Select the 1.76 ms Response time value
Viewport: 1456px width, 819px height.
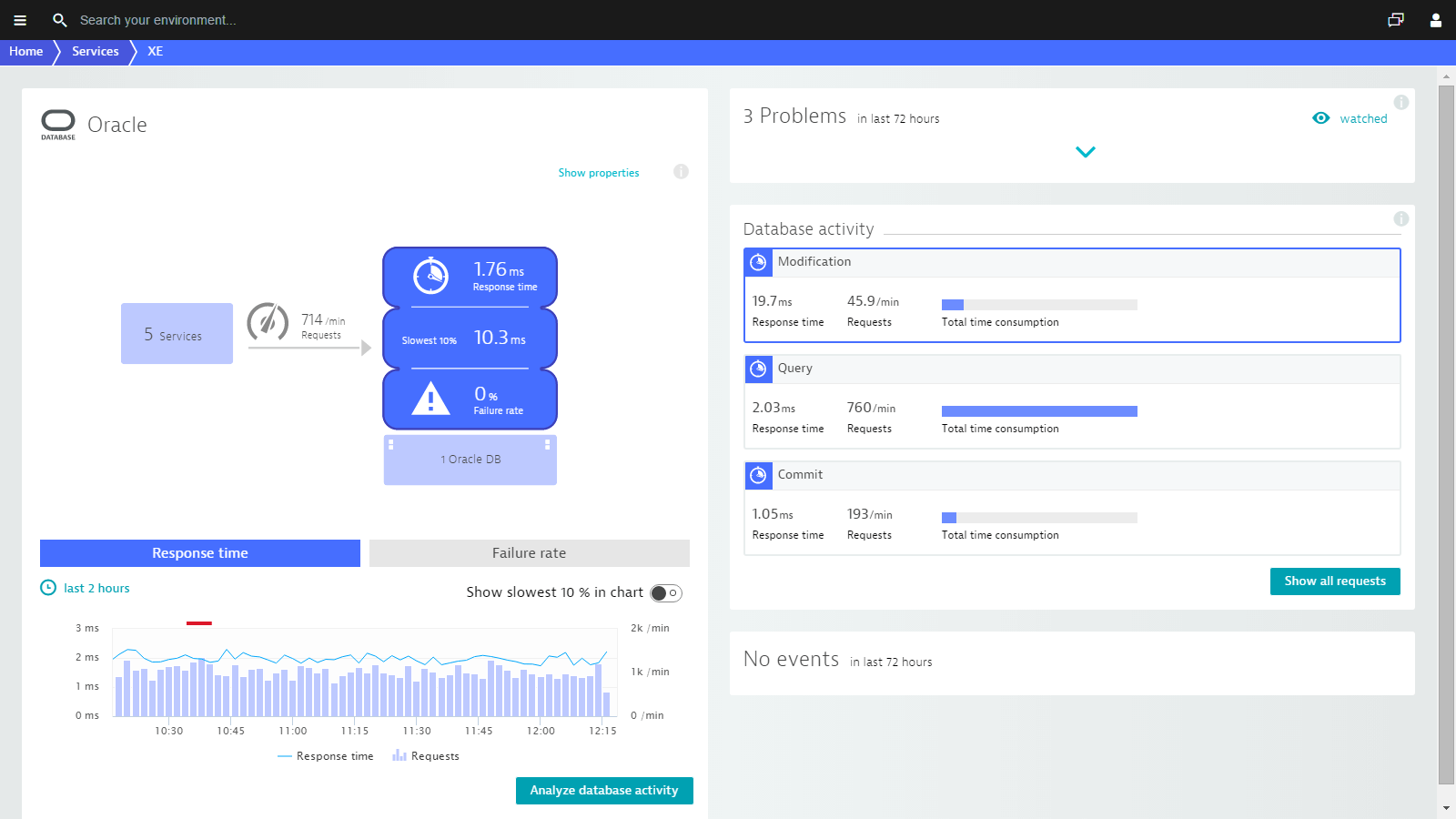coord(504,276)
